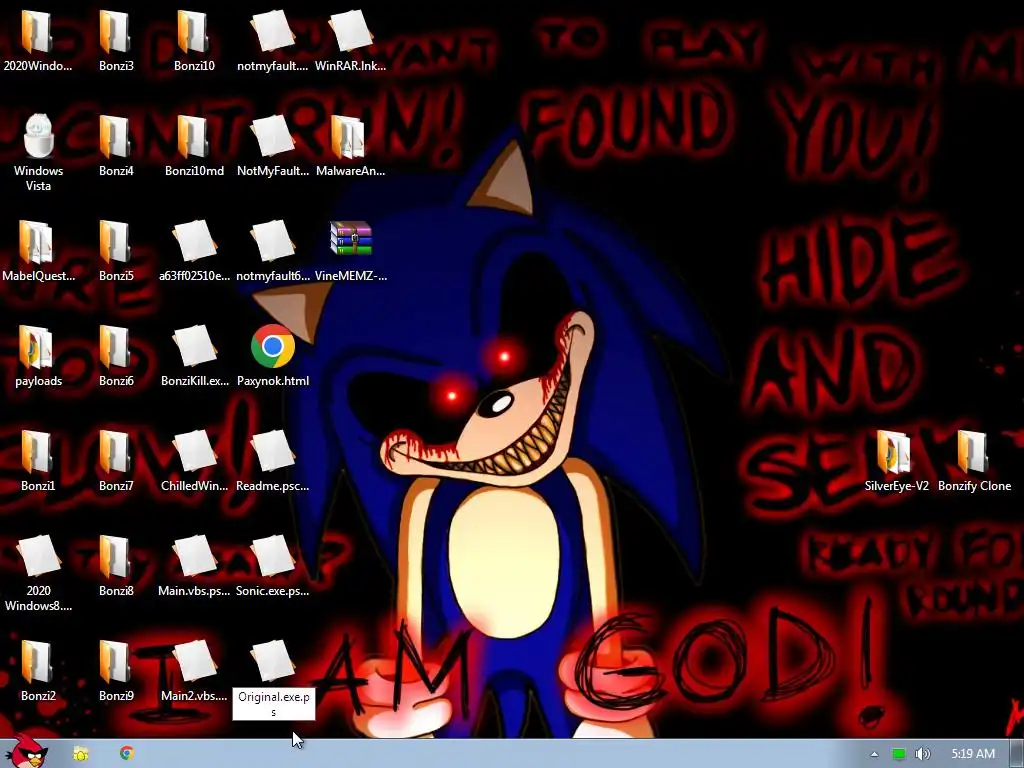Select the Original.exe.ps file icon
1024x768 pixels.
[x=272, y=662]
